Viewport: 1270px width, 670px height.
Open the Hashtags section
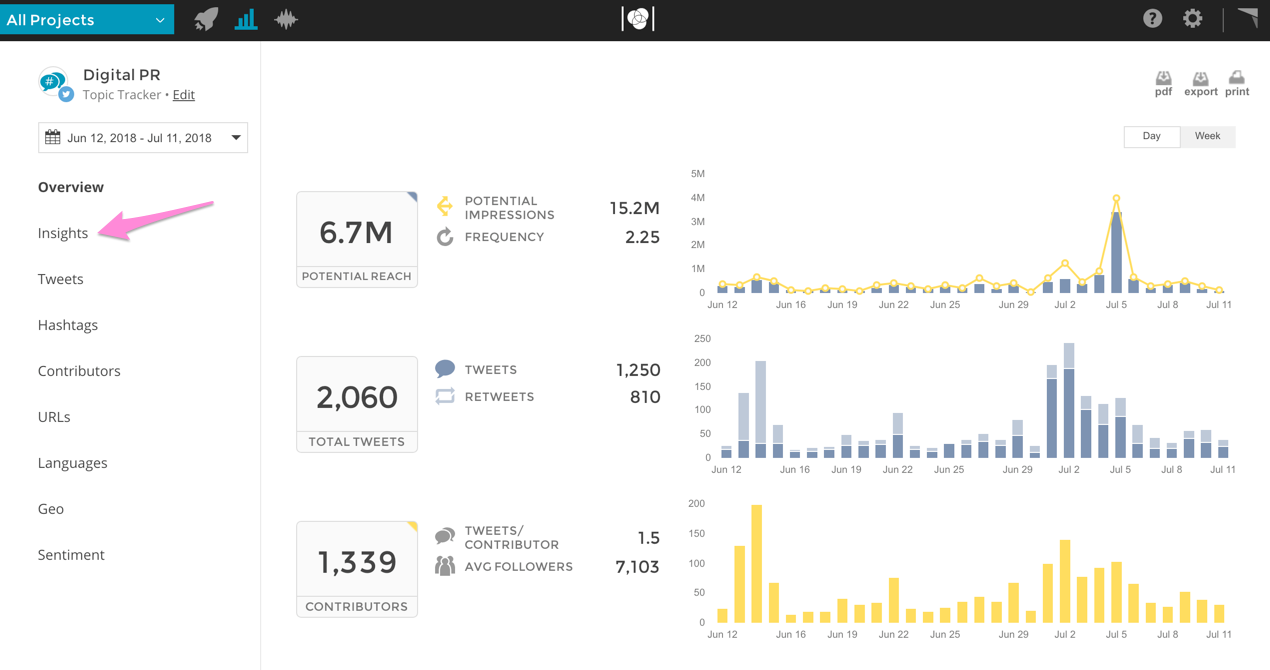[68, 325]
